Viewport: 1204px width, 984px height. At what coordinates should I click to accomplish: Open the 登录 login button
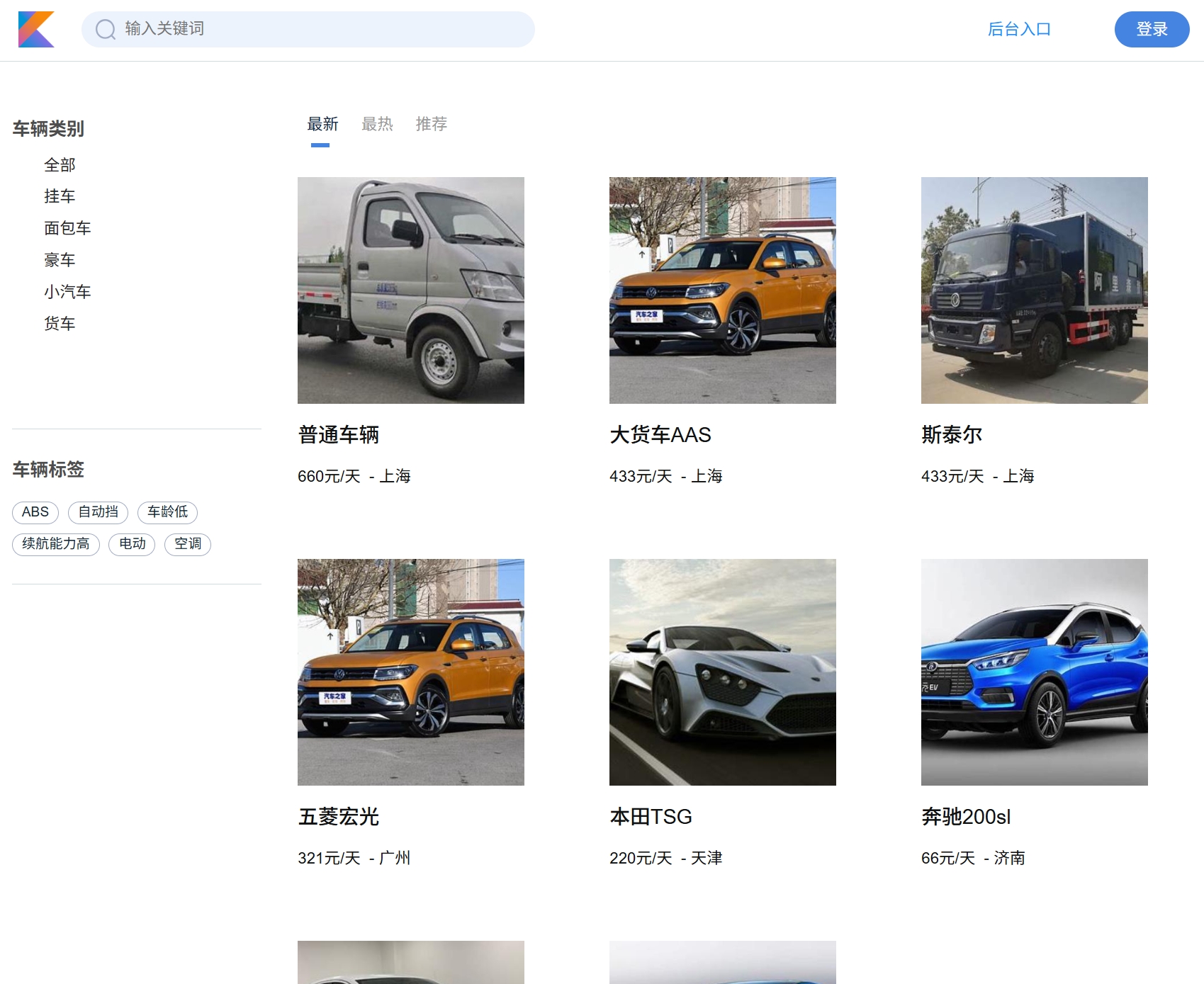pyautogui.click(x=1152, y=29)
